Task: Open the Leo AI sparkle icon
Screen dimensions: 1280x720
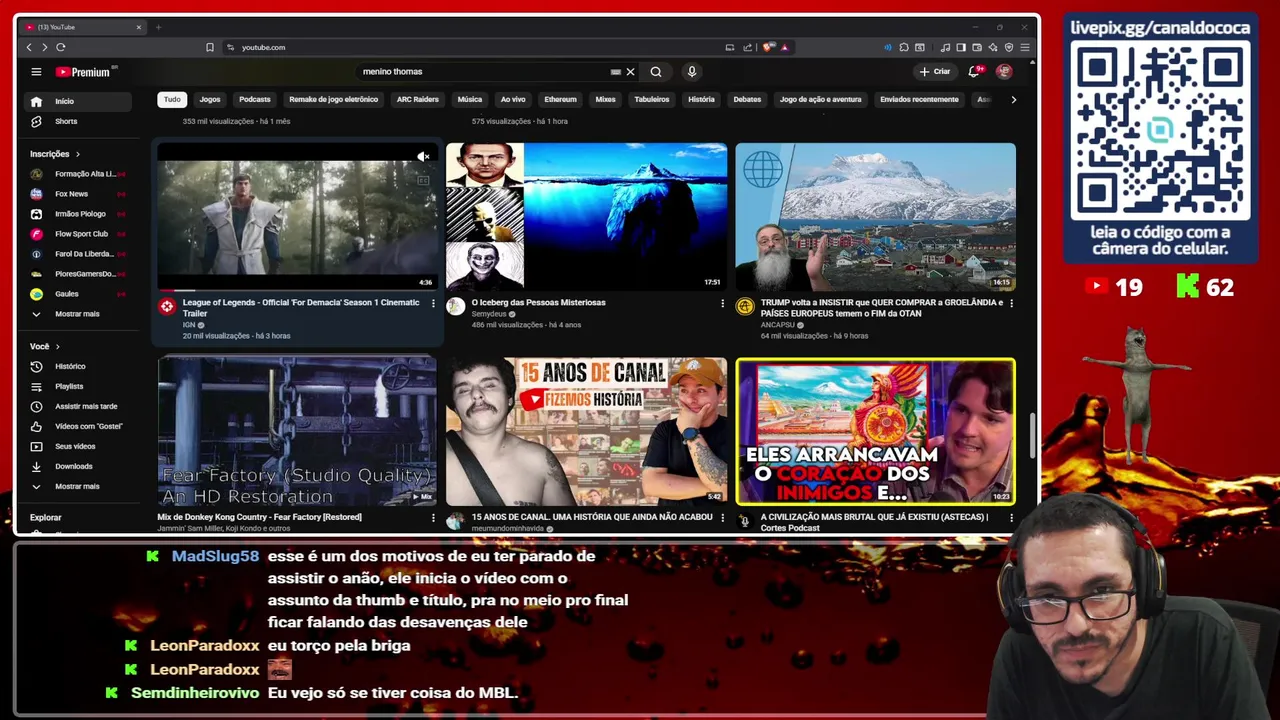Action: pos(993,47)
